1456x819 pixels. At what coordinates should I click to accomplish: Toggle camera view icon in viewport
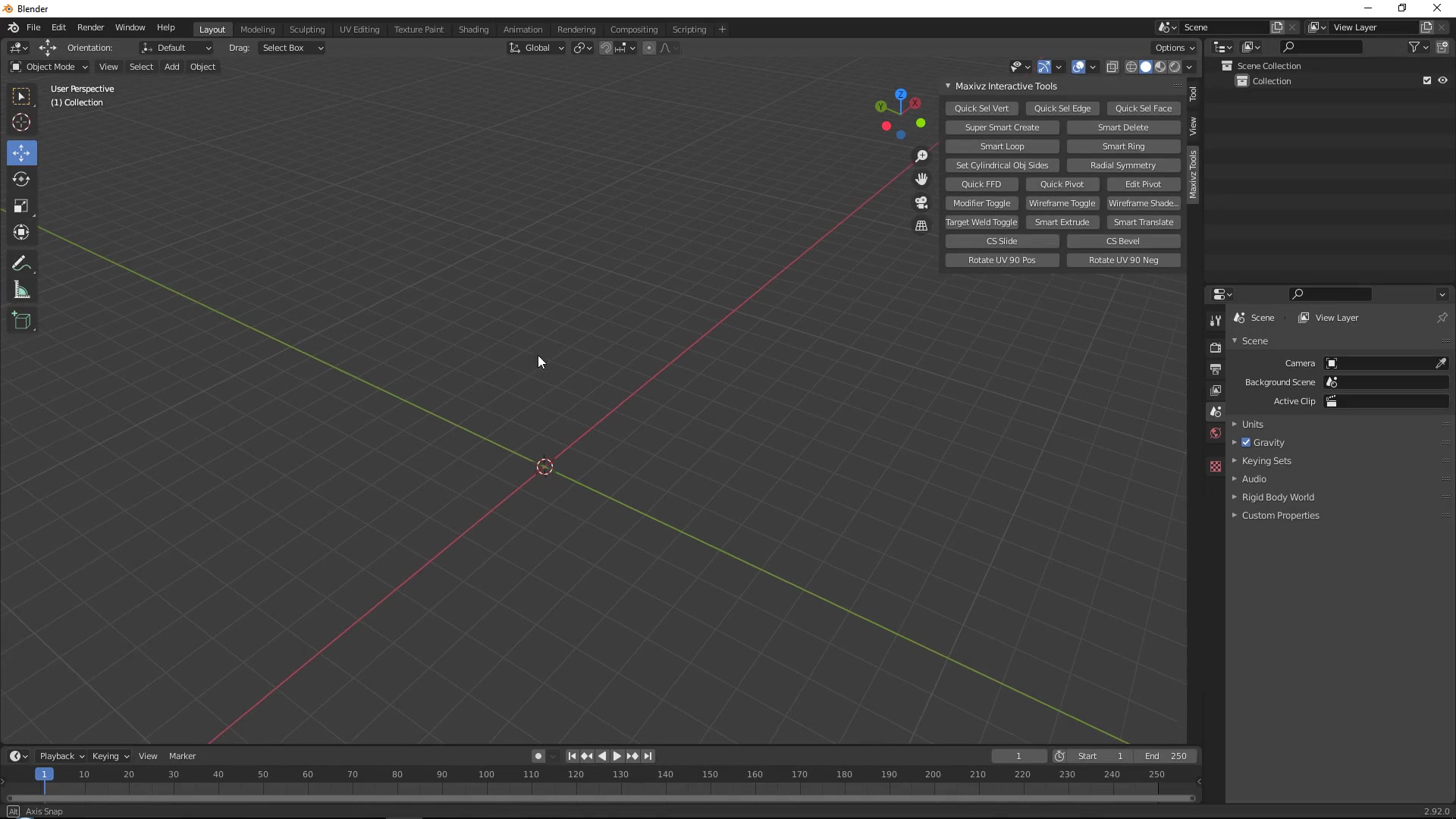click(921, 202)
